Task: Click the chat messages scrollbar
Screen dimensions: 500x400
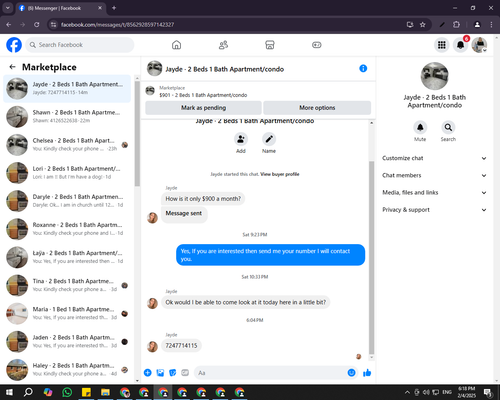Action: [x=371, y=257]
